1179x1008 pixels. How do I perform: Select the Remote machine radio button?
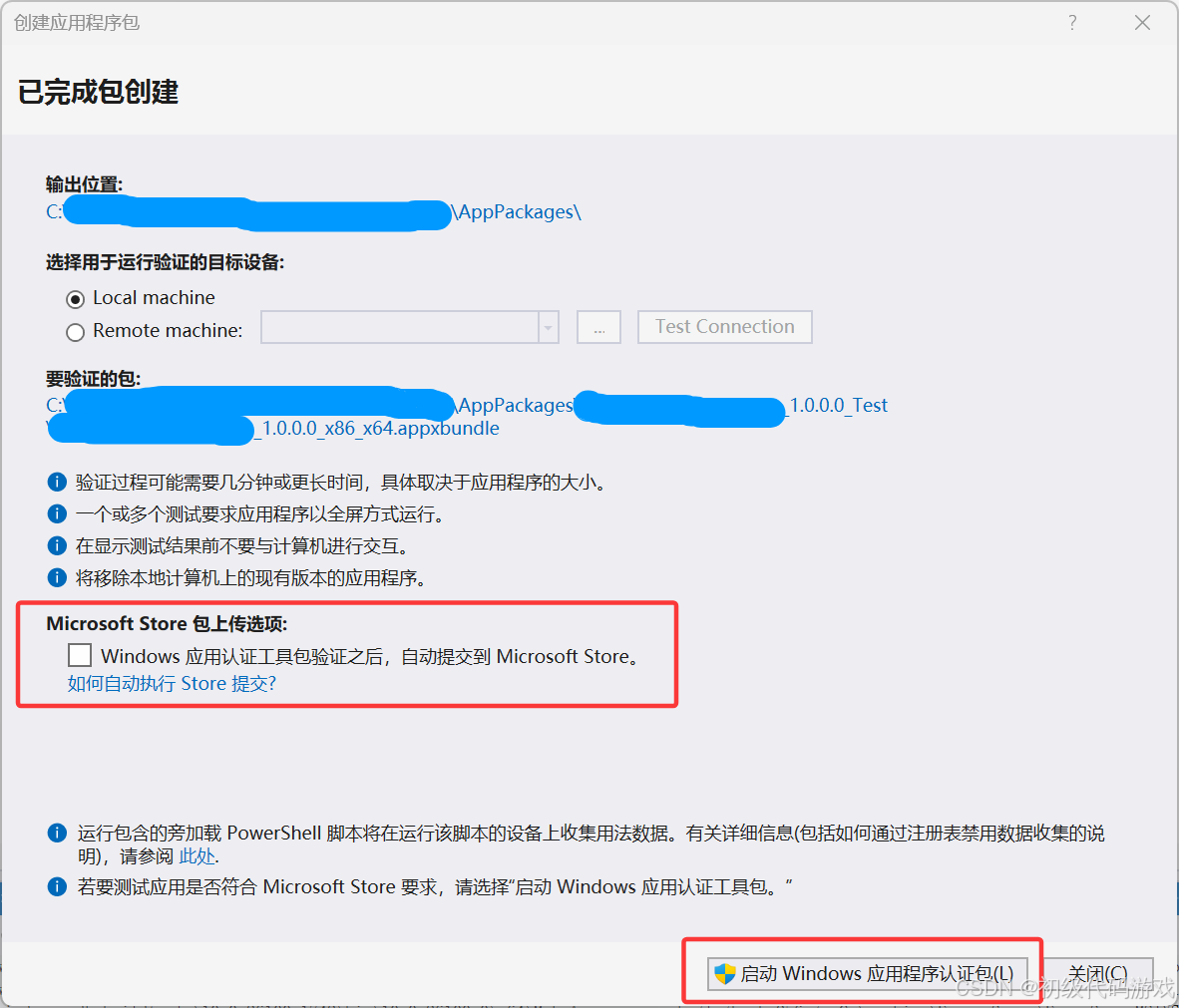[x=75, y=332]
